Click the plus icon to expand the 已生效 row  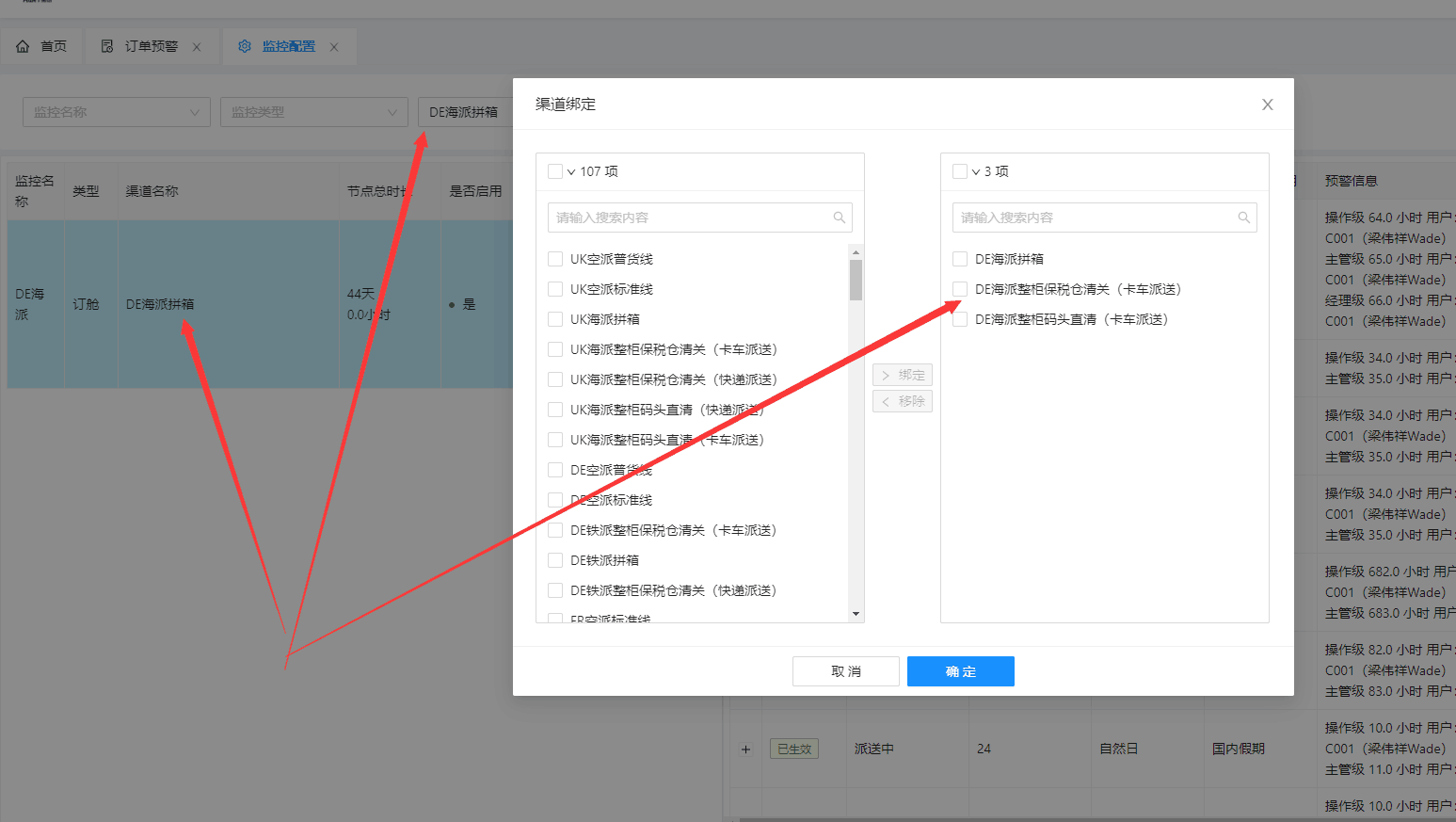745,749
